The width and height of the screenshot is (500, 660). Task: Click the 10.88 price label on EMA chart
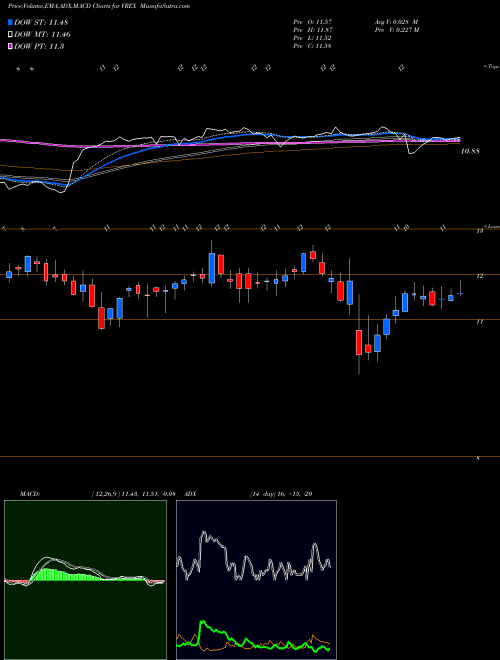(x=470, y=151)
